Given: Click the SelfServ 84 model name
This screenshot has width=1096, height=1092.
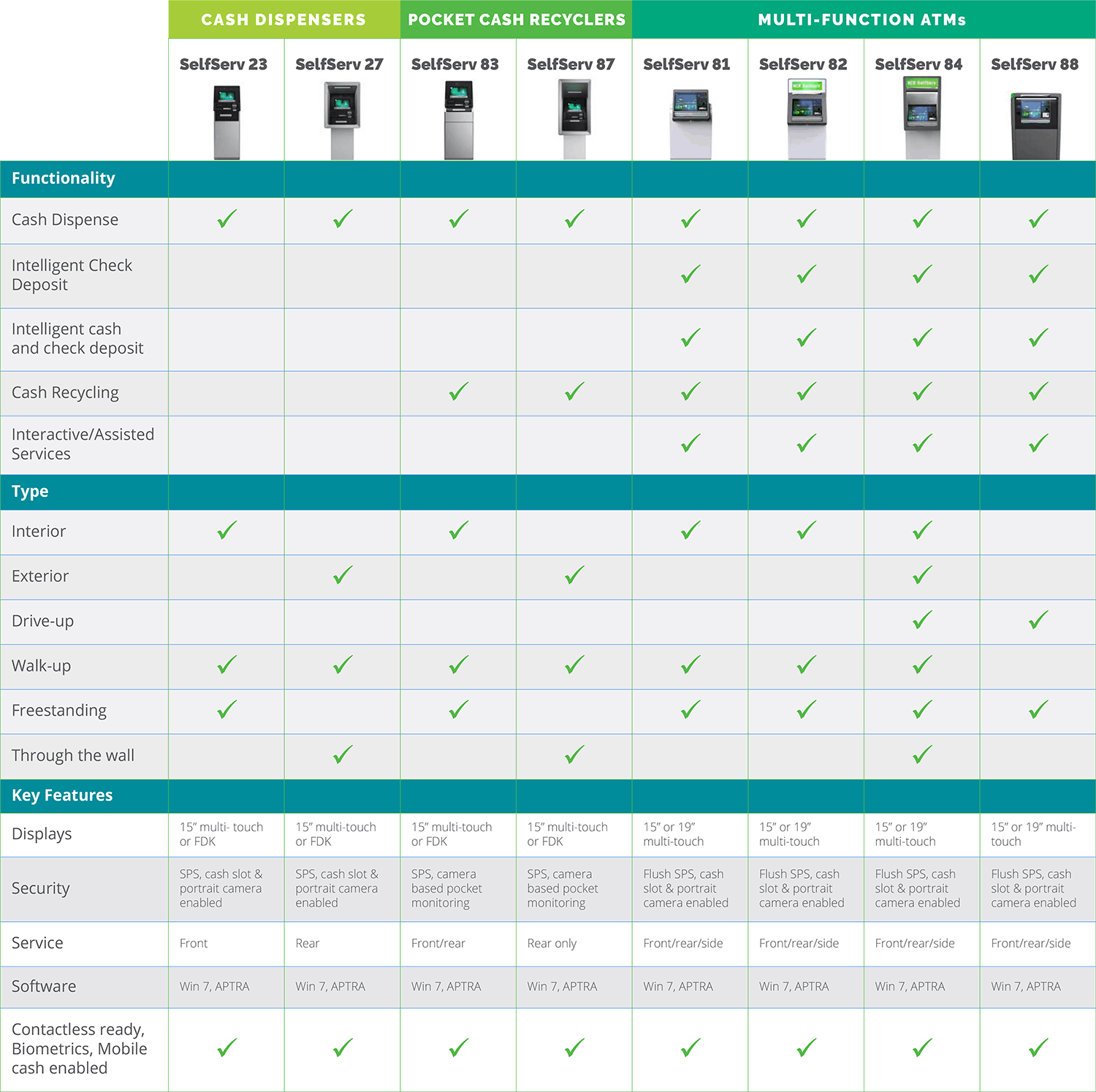Looking at the screenshot, I should 919,64.
